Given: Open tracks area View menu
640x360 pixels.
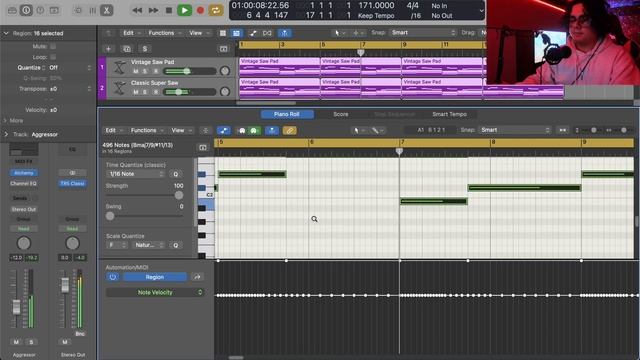Looking at the screenshot, I should tap(198, 33).
